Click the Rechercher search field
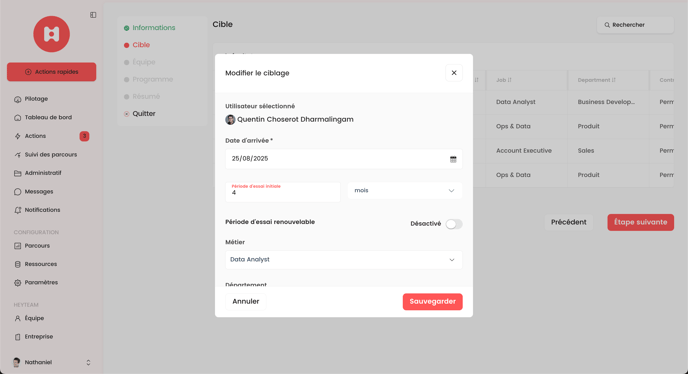 point(635,25)
